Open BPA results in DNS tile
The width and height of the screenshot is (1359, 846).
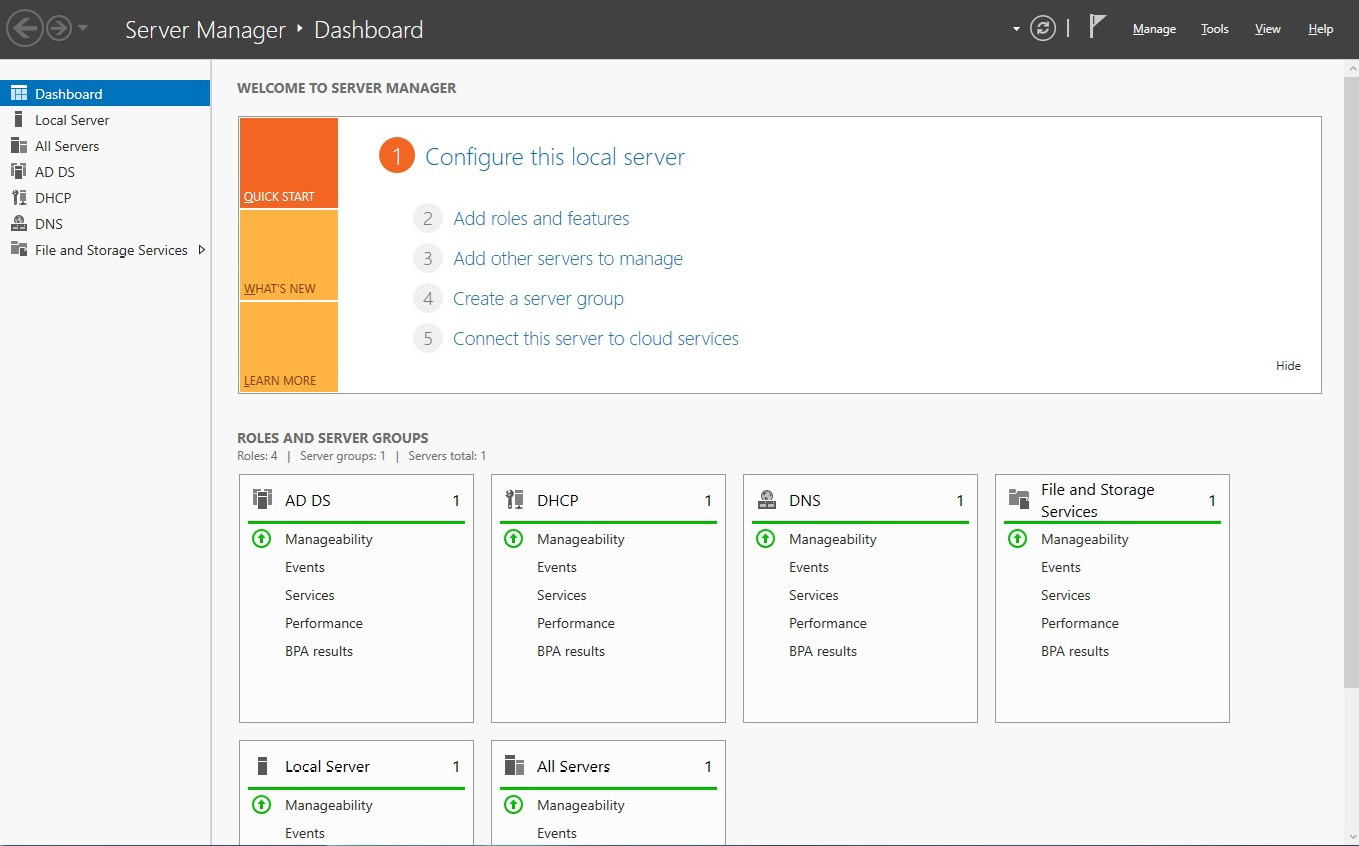tap(823, 651)
